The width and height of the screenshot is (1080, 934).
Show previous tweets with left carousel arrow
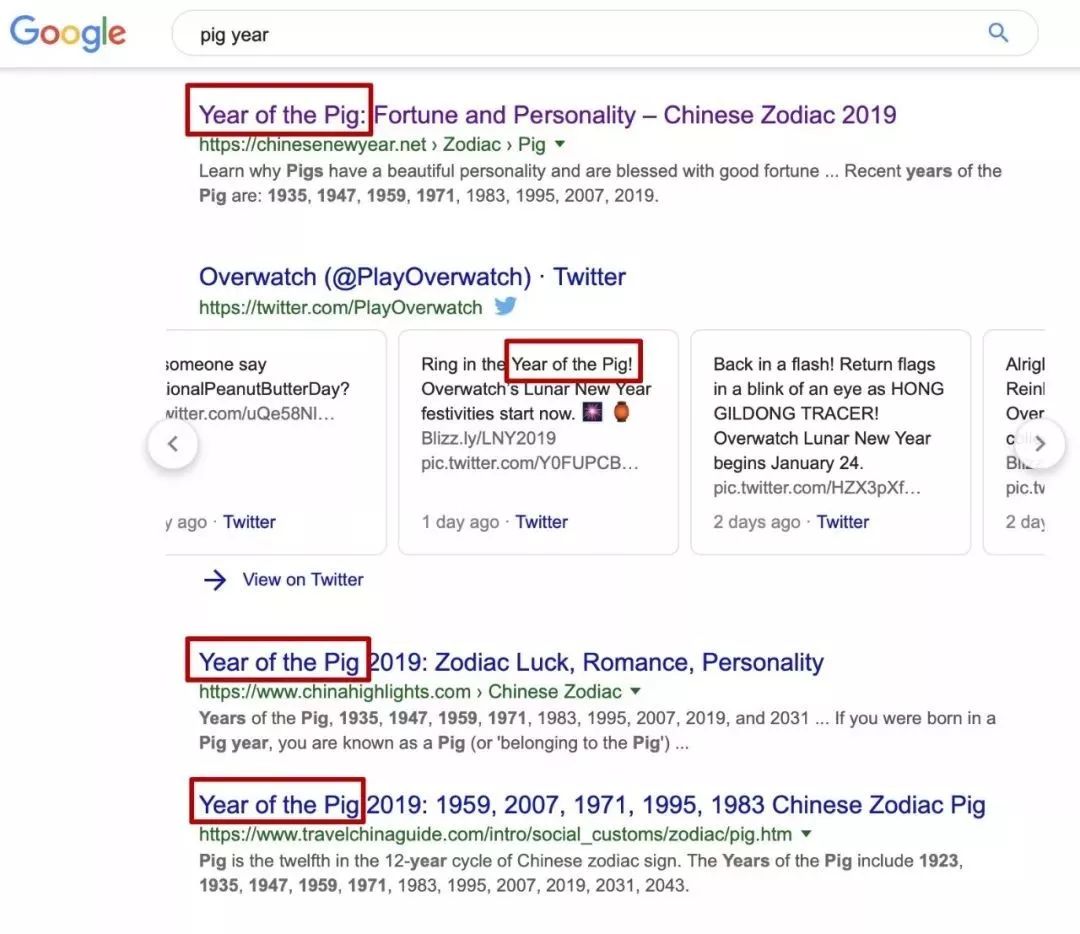coord(173,444)
